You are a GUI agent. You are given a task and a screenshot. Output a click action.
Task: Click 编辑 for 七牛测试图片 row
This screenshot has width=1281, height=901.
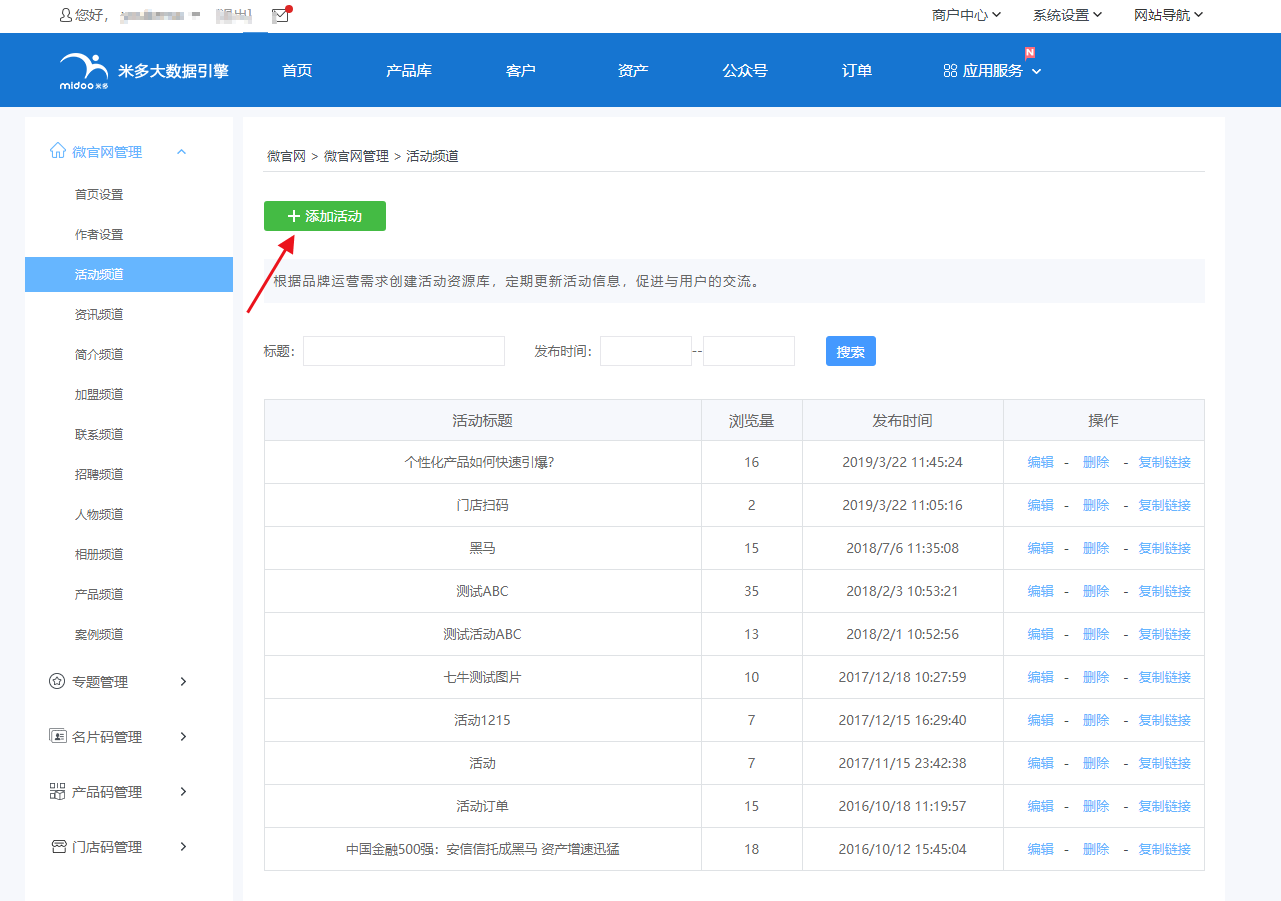pyautogui.click(x=1041, y=677)
